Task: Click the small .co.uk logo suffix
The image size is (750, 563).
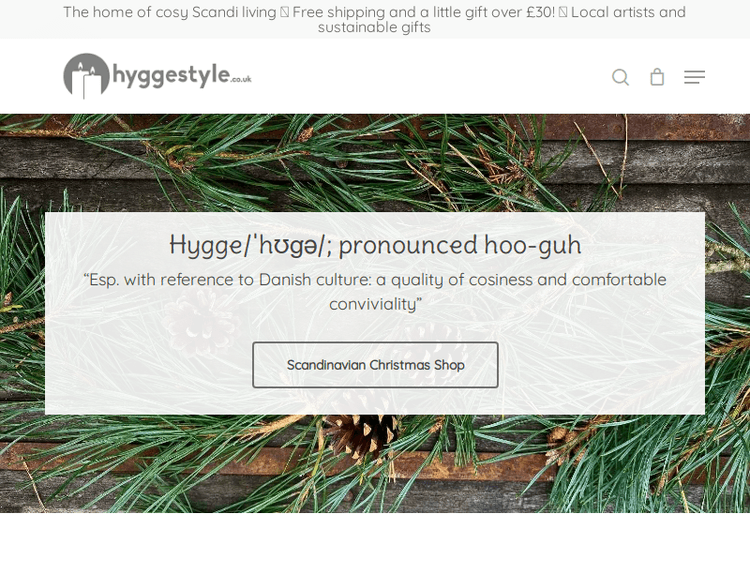Action: [241, 79]
